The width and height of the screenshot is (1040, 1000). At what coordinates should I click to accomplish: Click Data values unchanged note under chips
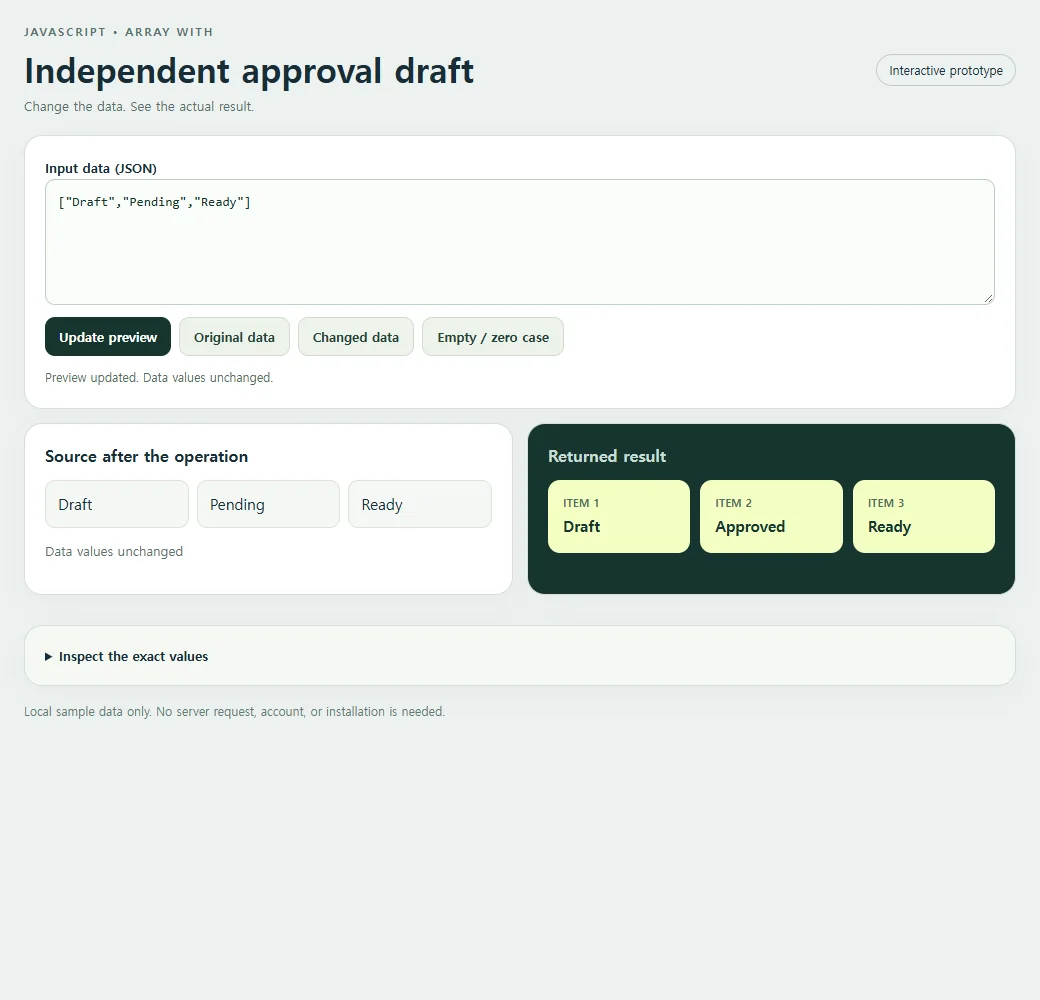pos(114,552)
